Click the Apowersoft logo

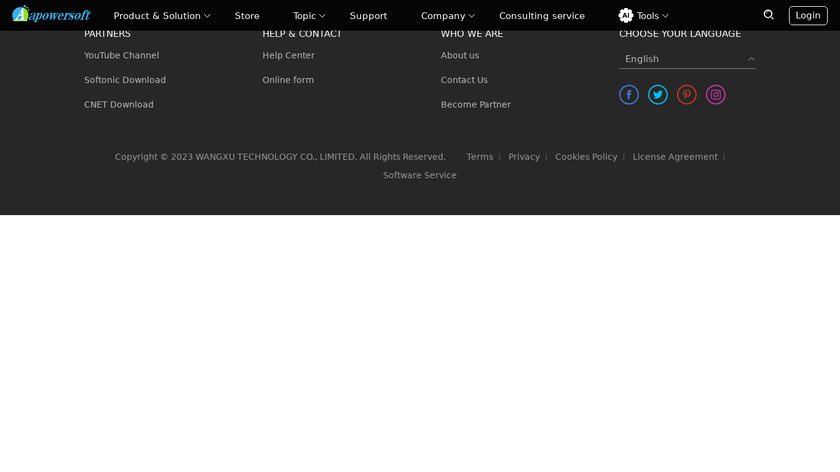[51, 15]
